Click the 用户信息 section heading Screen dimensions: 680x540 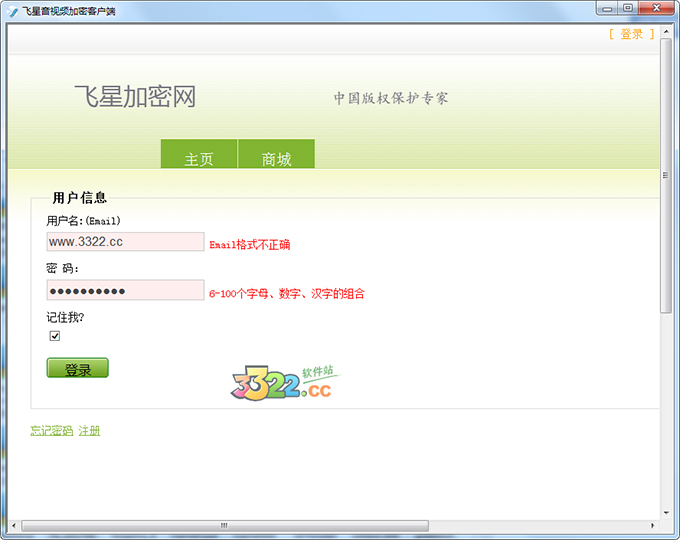(79, 198)
